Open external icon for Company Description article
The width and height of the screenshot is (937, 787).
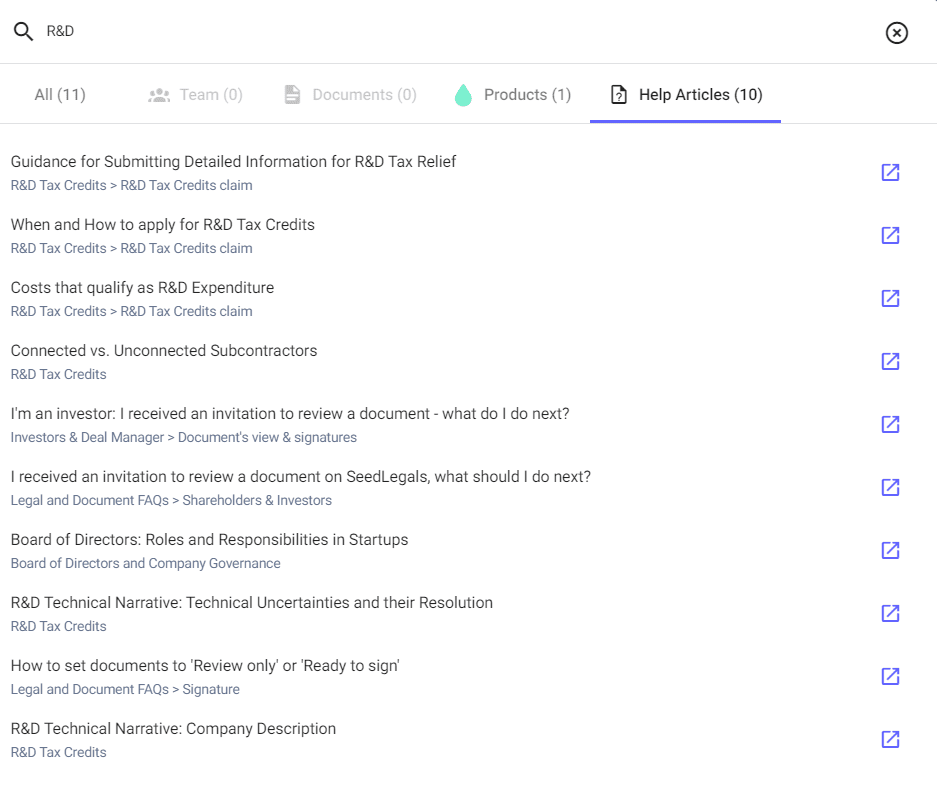[x=890, y=739]
